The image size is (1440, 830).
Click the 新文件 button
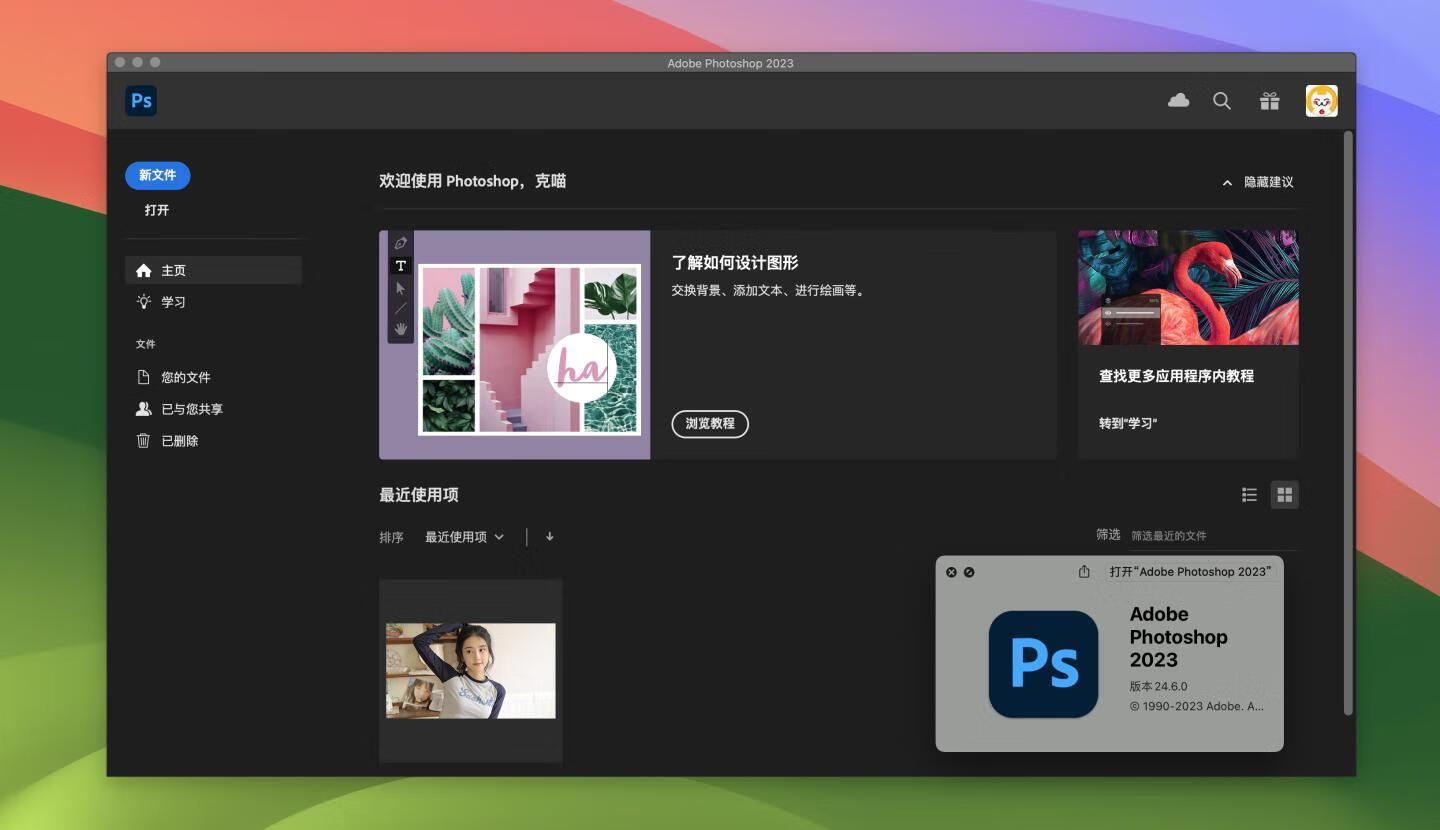[x=158, y=175]
